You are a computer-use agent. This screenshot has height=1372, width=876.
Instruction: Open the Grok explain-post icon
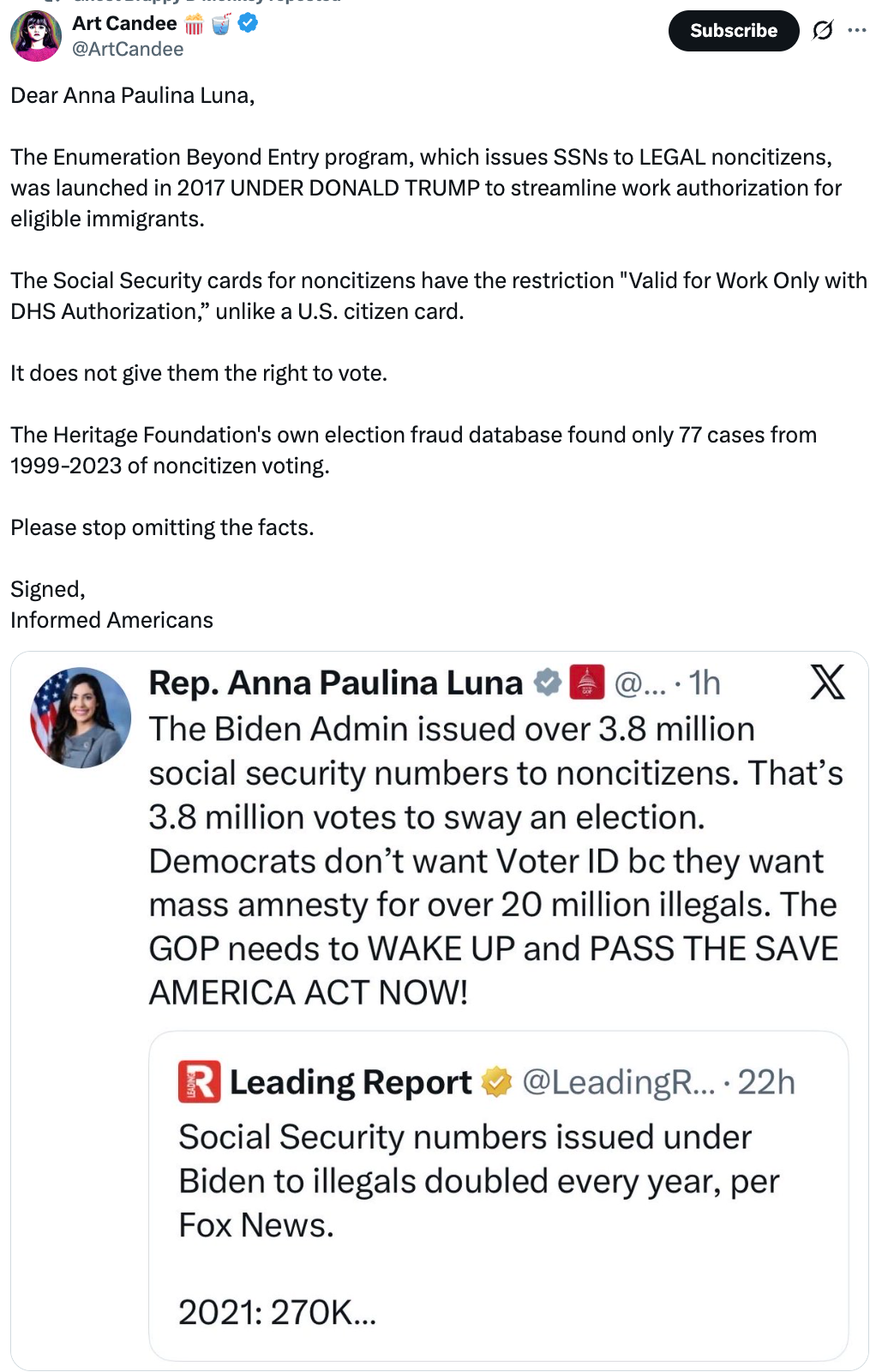pyautogui.click(x=822, y=31)
